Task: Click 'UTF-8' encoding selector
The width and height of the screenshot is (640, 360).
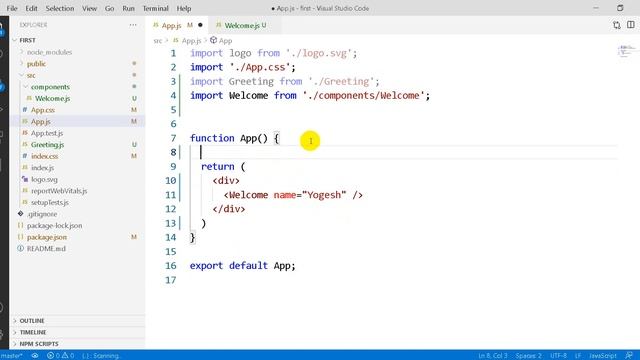Action: (558, 356)
